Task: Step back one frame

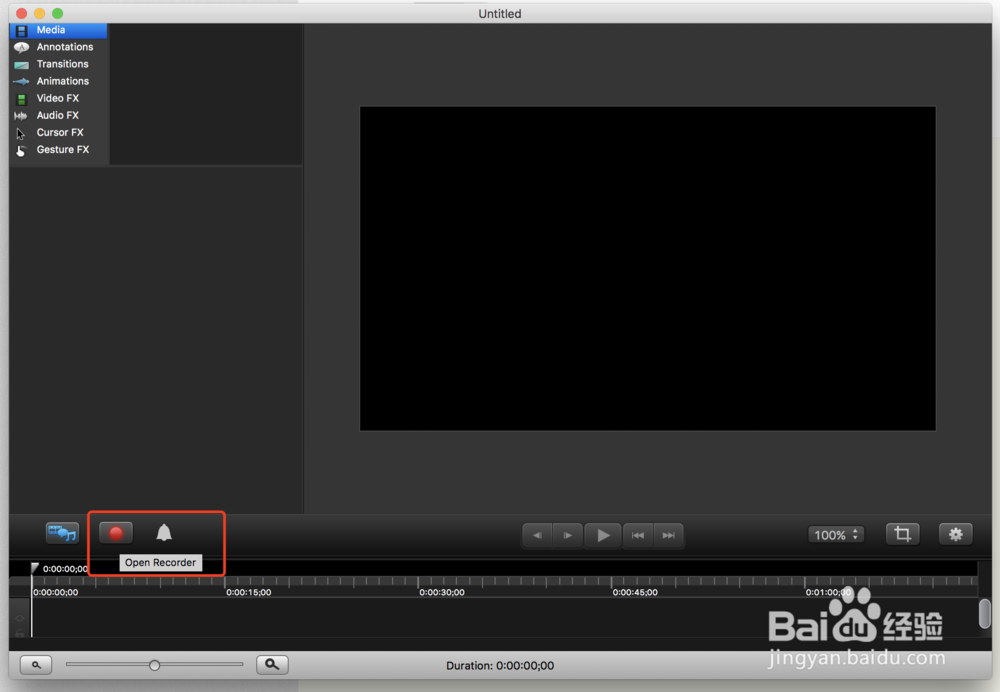Action: click(538, 535)
